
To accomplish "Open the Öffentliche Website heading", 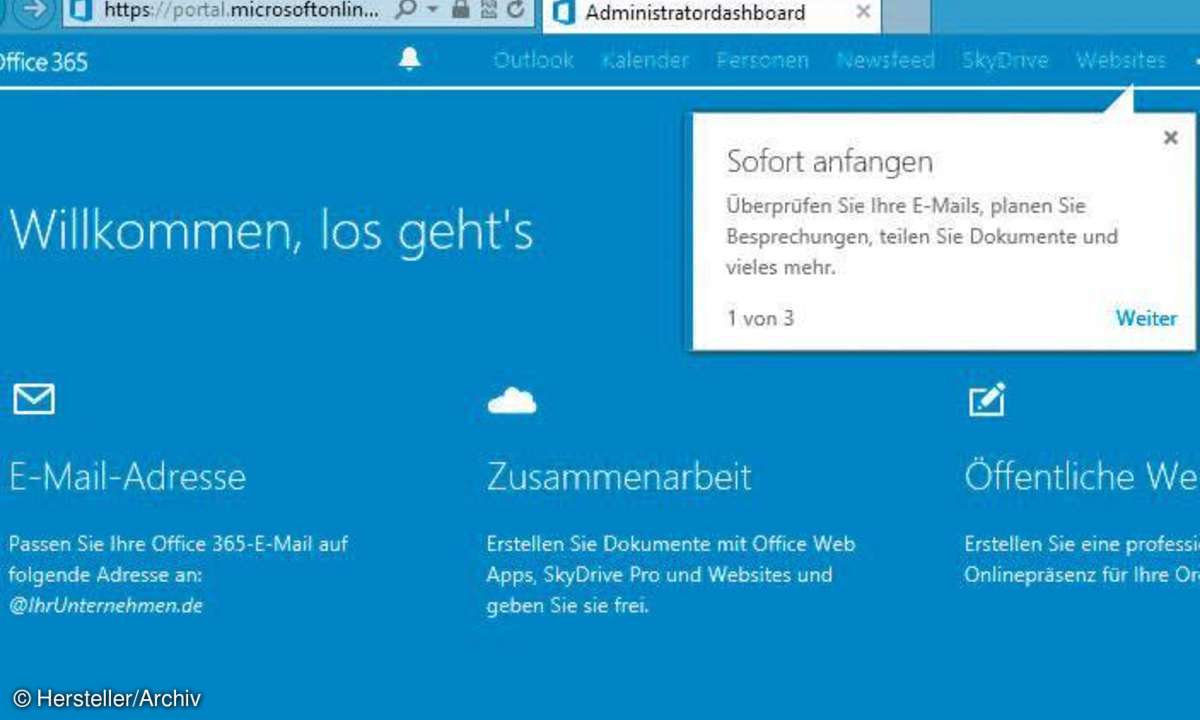I will pos(1082,476).
